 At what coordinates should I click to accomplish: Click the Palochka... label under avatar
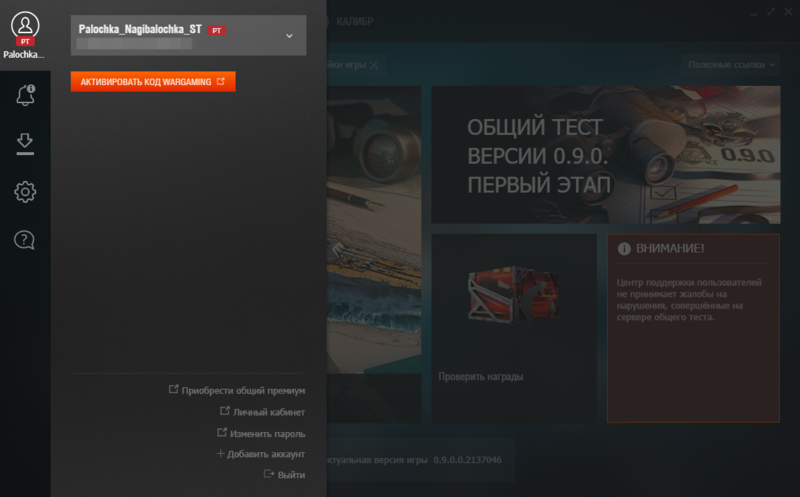click(24, 55)
